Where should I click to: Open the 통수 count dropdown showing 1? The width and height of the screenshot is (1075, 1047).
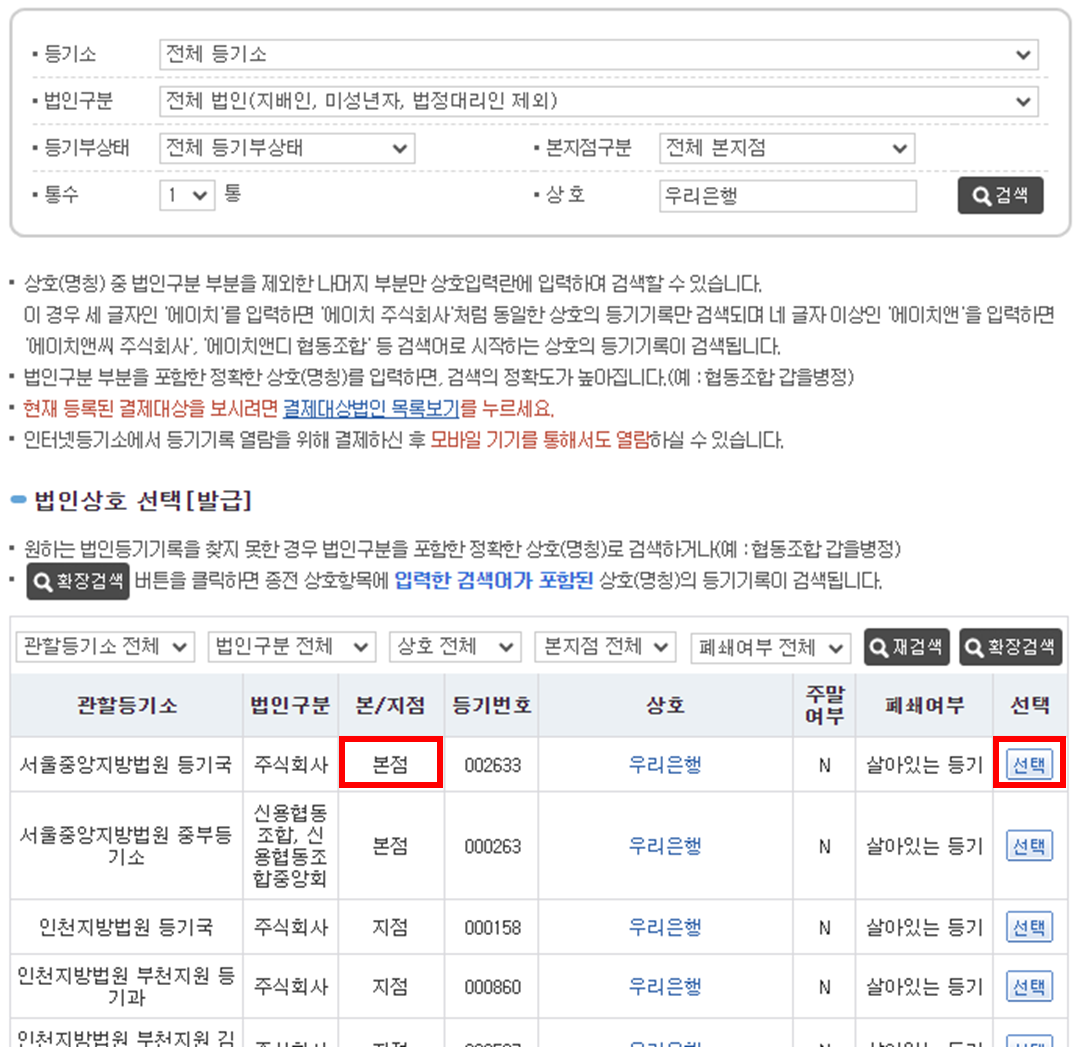(187, 195)
